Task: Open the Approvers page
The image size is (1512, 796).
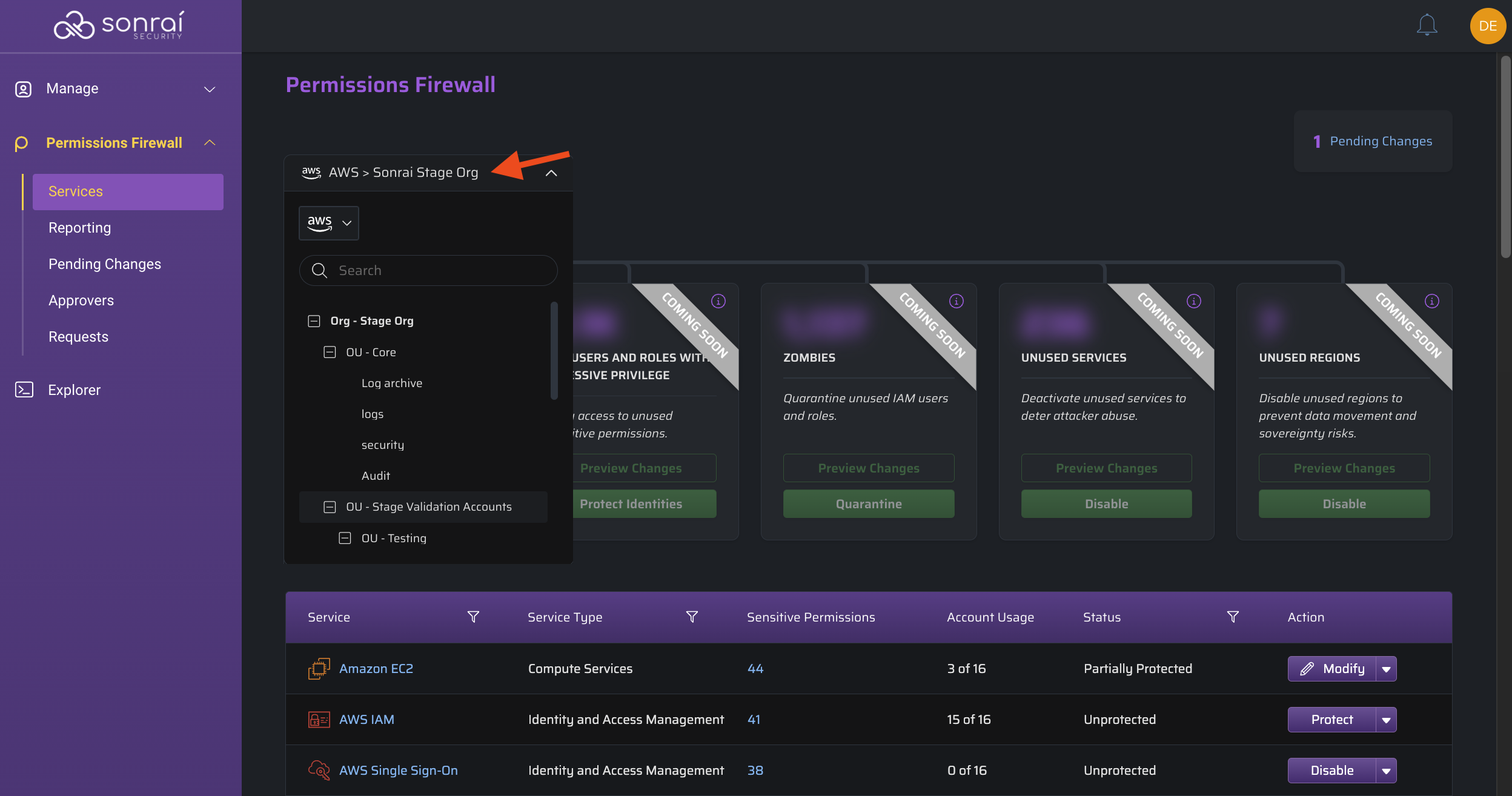Action: pyautogui.click(x=81, y=300)
